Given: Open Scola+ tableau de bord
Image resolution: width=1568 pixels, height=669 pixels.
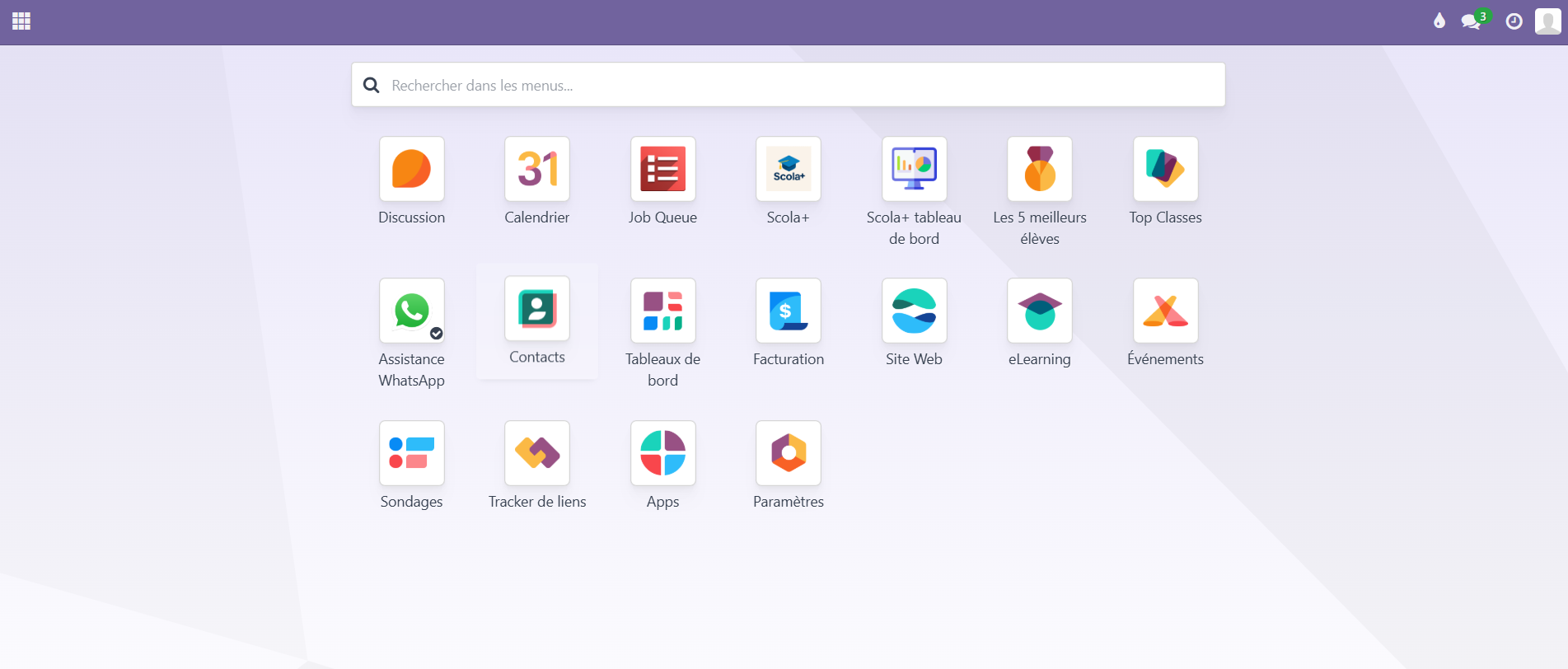Looking at the screenshot, I should pyautogui.click(x=914, y=170).
